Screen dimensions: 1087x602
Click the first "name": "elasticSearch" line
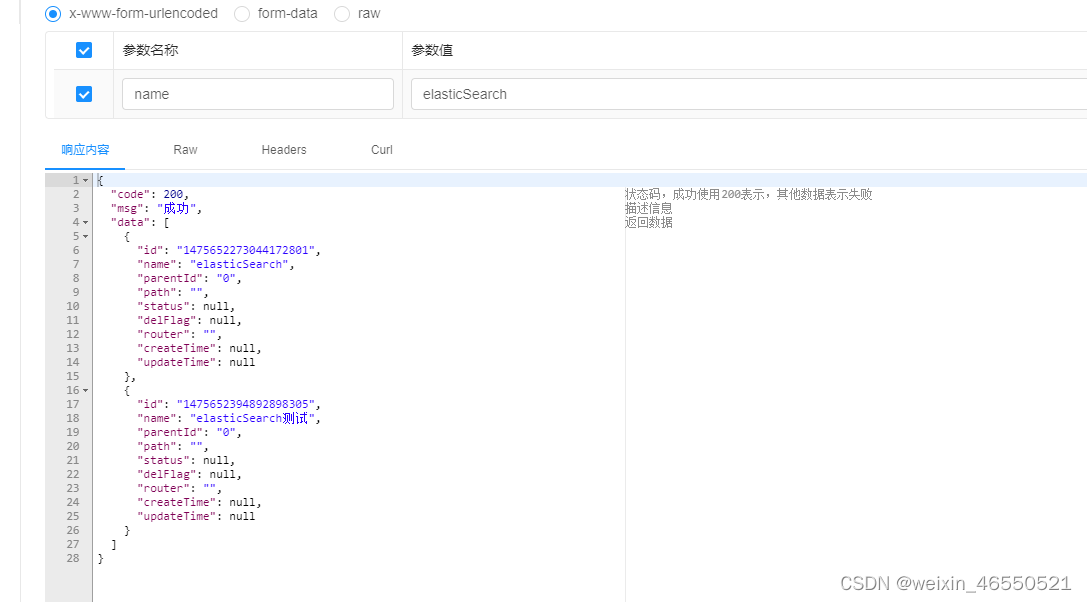[x=216, y=264]
